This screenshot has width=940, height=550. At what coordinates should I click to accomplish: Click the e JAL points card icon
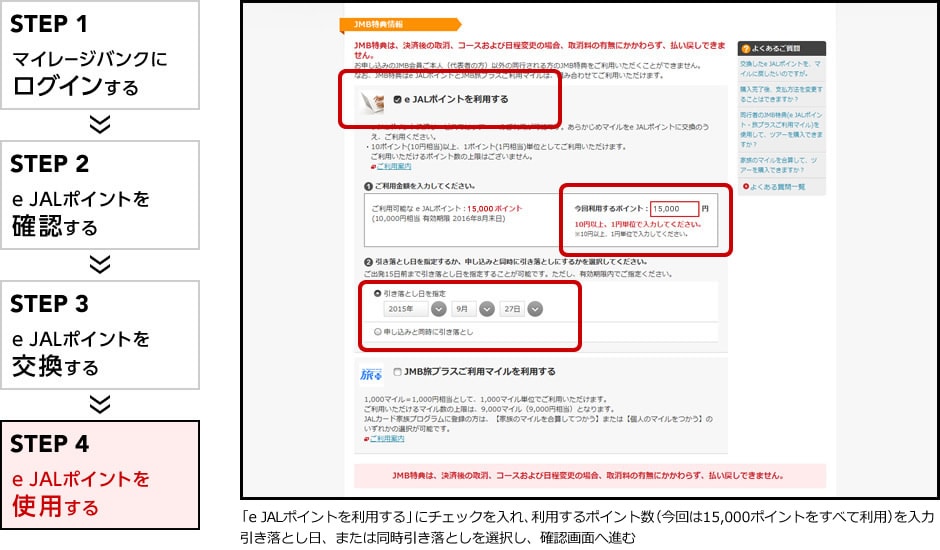coord(373,100)
